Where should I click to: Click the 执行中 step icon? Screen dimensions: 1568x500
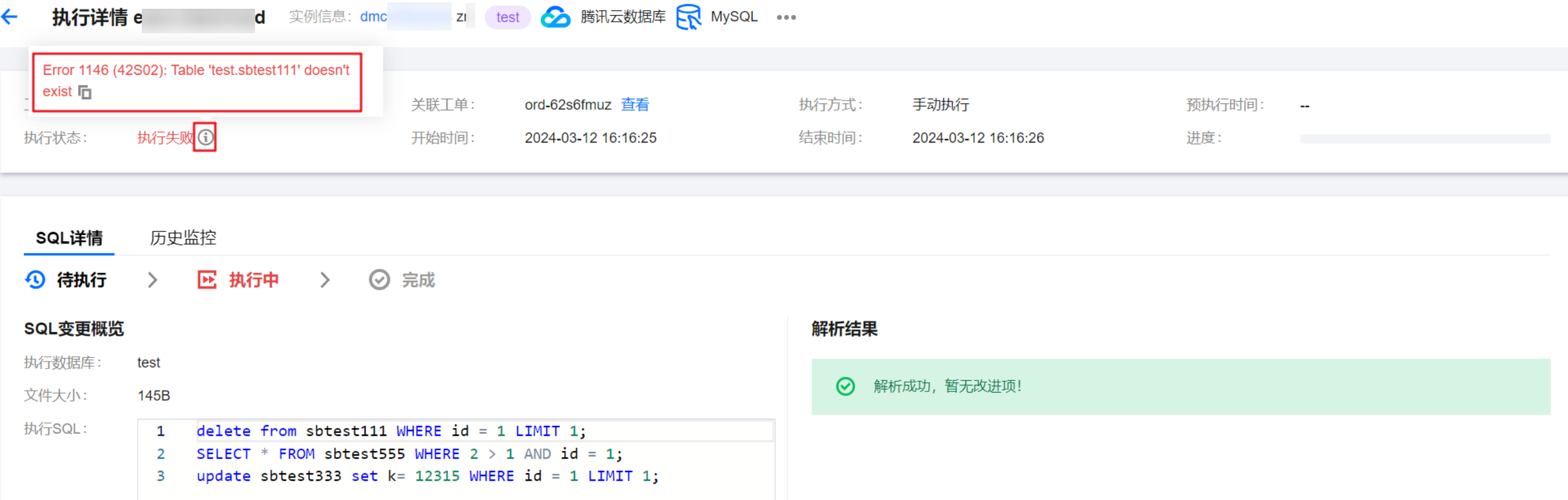207,280
